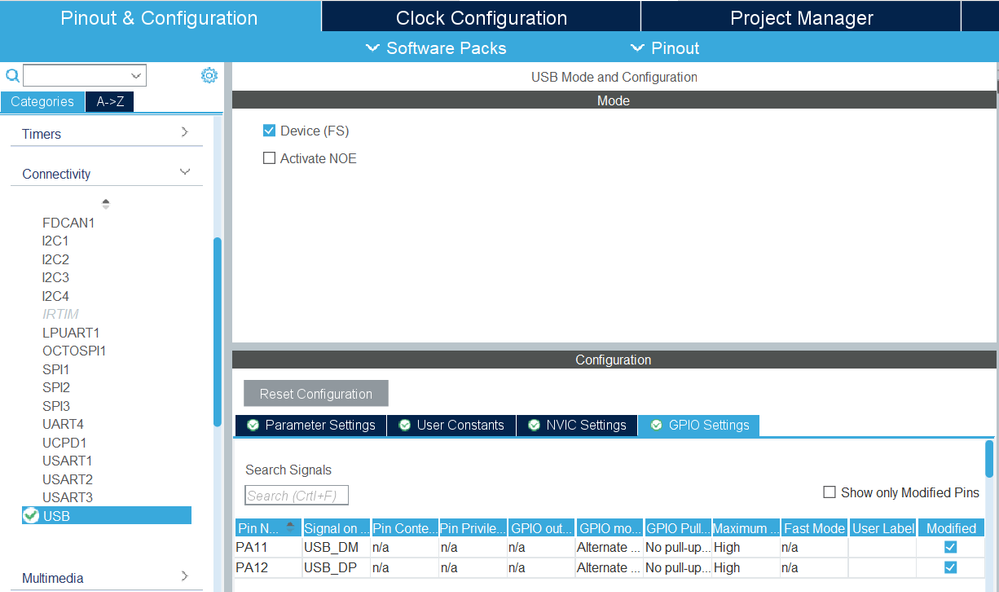Switch to the A->Z tab
This screenshot has height=592, width=999.
pos(110,101)
